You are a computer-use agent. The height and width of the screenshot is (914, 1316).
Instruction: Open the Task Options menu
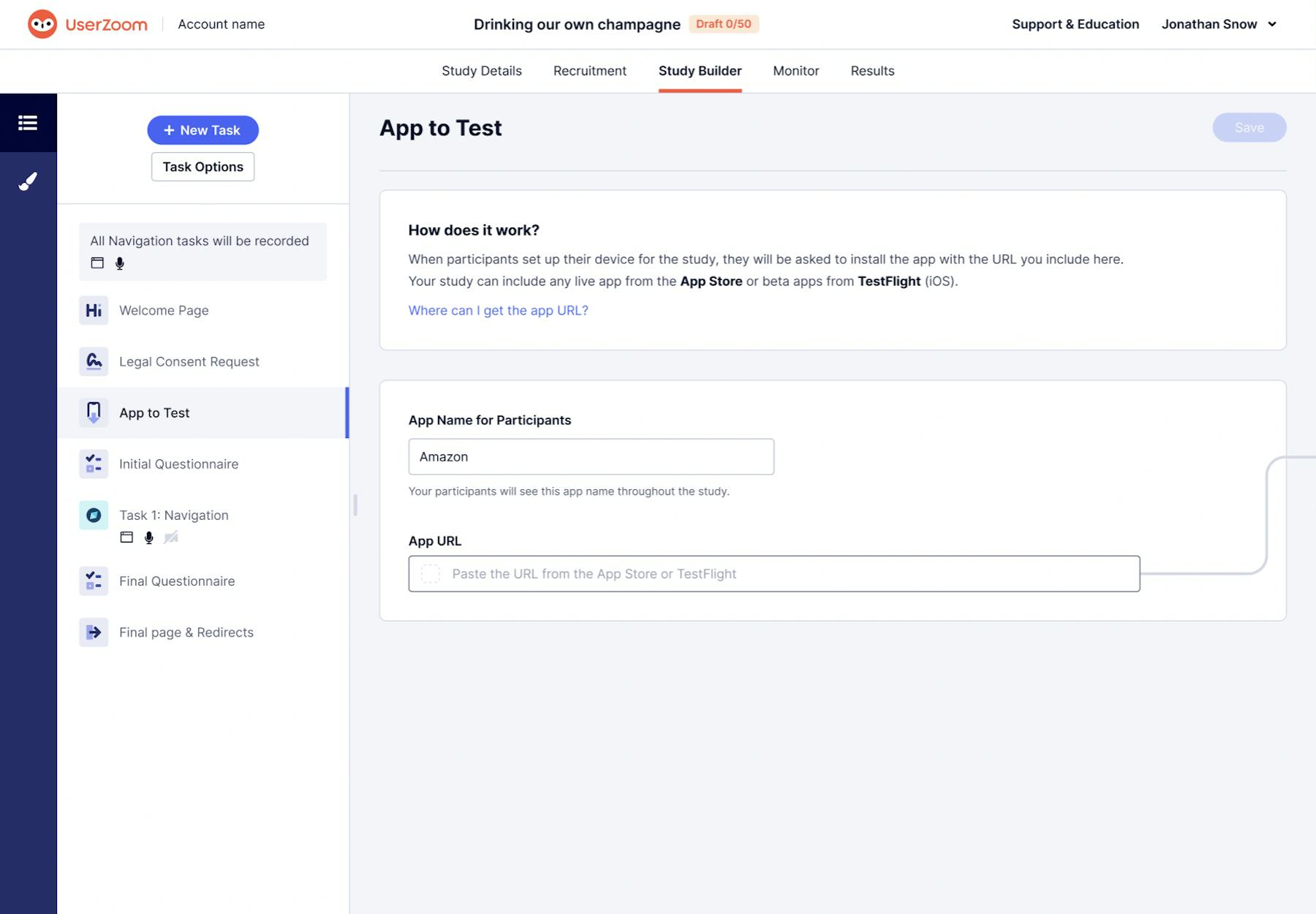pyautogui.click(x=203, y=167)
